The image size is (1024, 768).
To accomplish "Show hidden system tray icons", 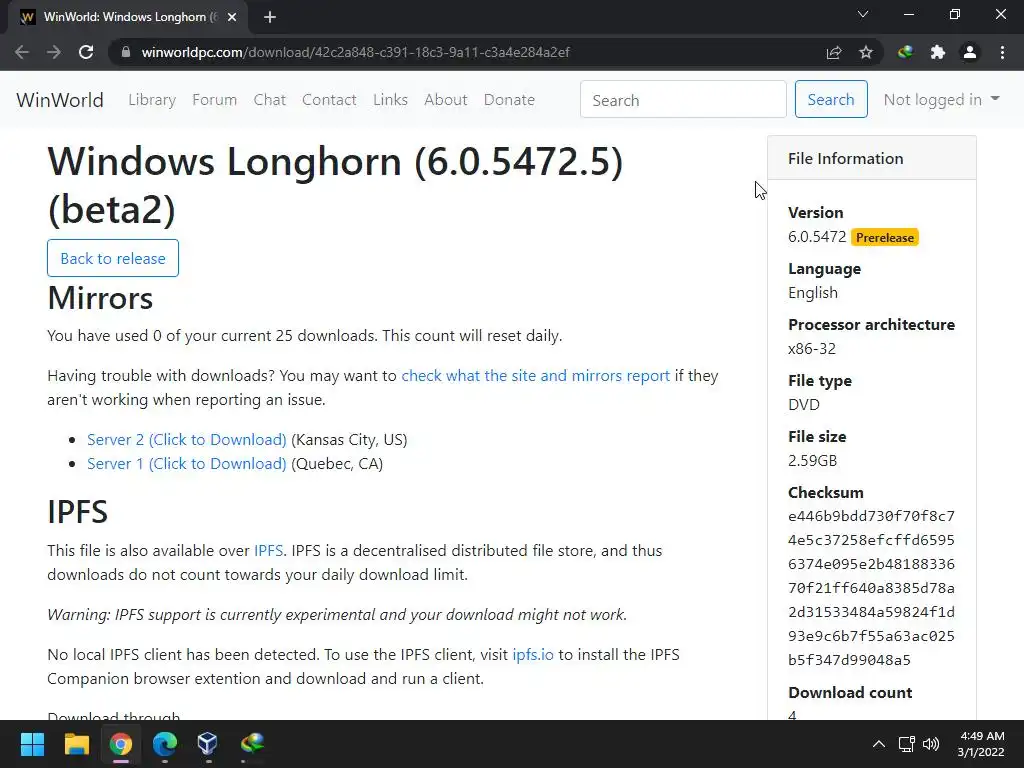I will [879, 744].
